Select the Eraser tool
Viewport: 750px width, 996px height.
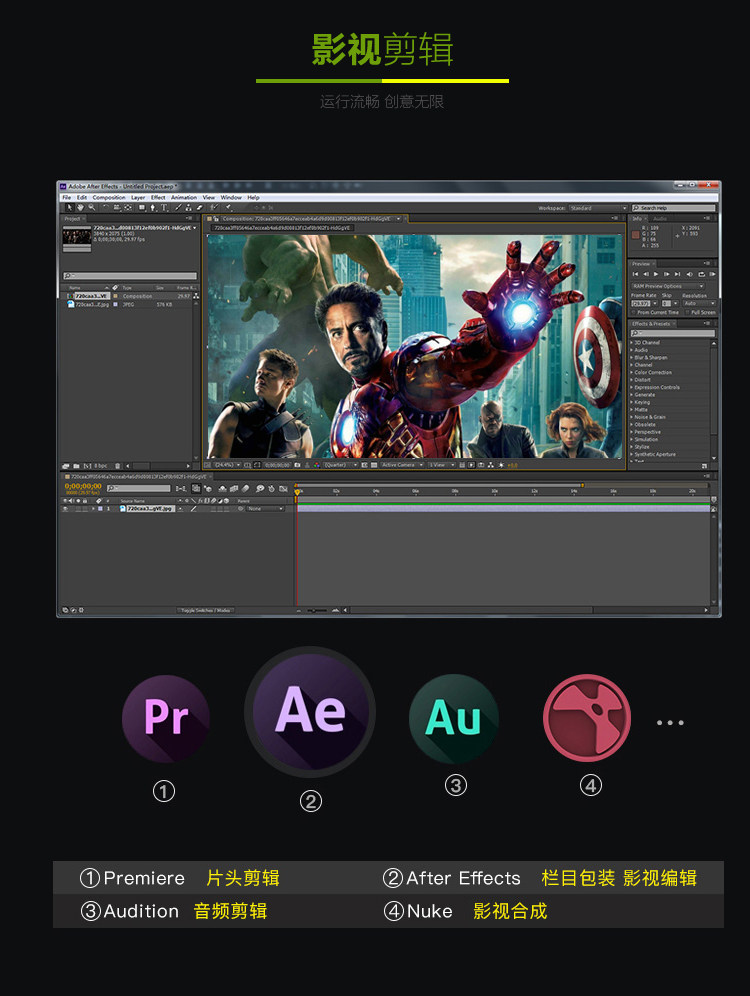tap(199, 208)
